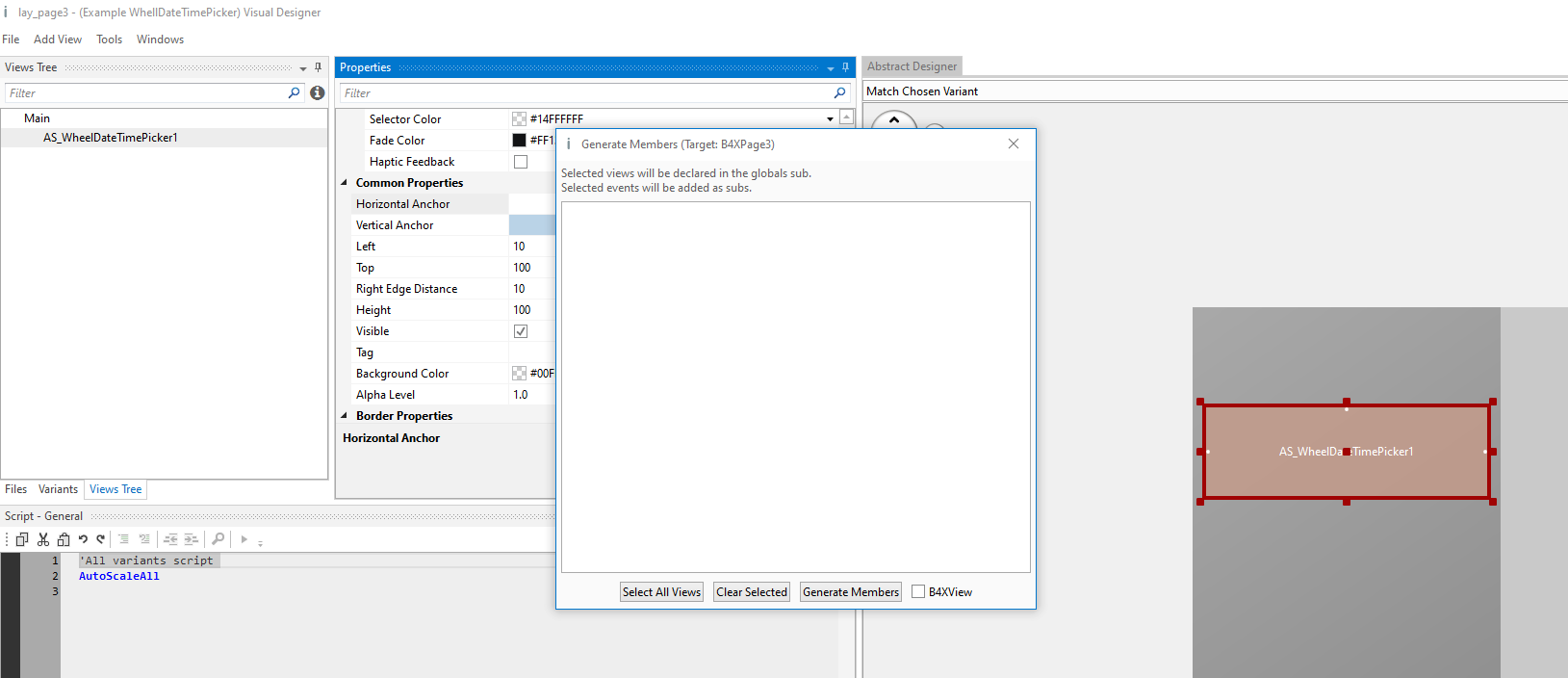Switch to the Variants tab
1568x678 pixels.
tap(58, 489)
